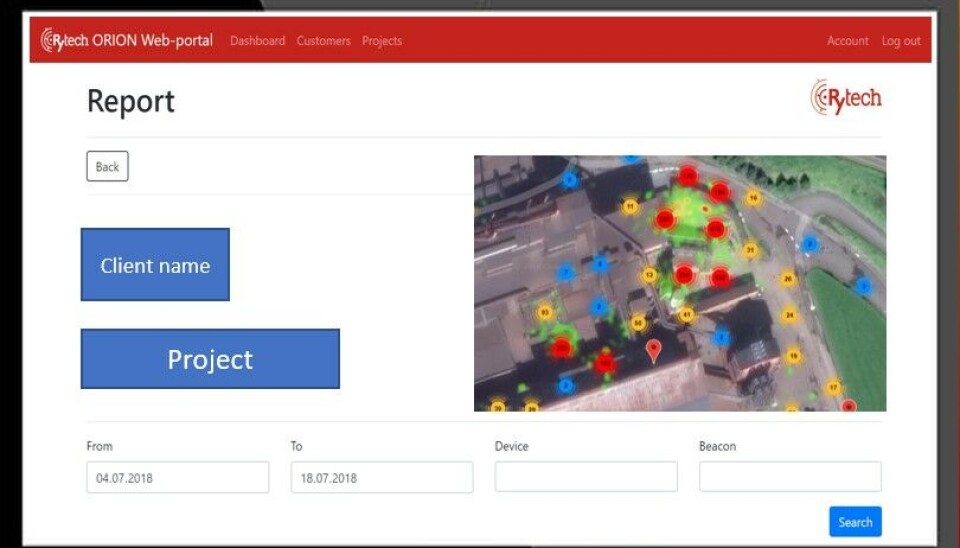Click the To date field
The width and height of the screenshot is (960, 548).
[382, 478]
